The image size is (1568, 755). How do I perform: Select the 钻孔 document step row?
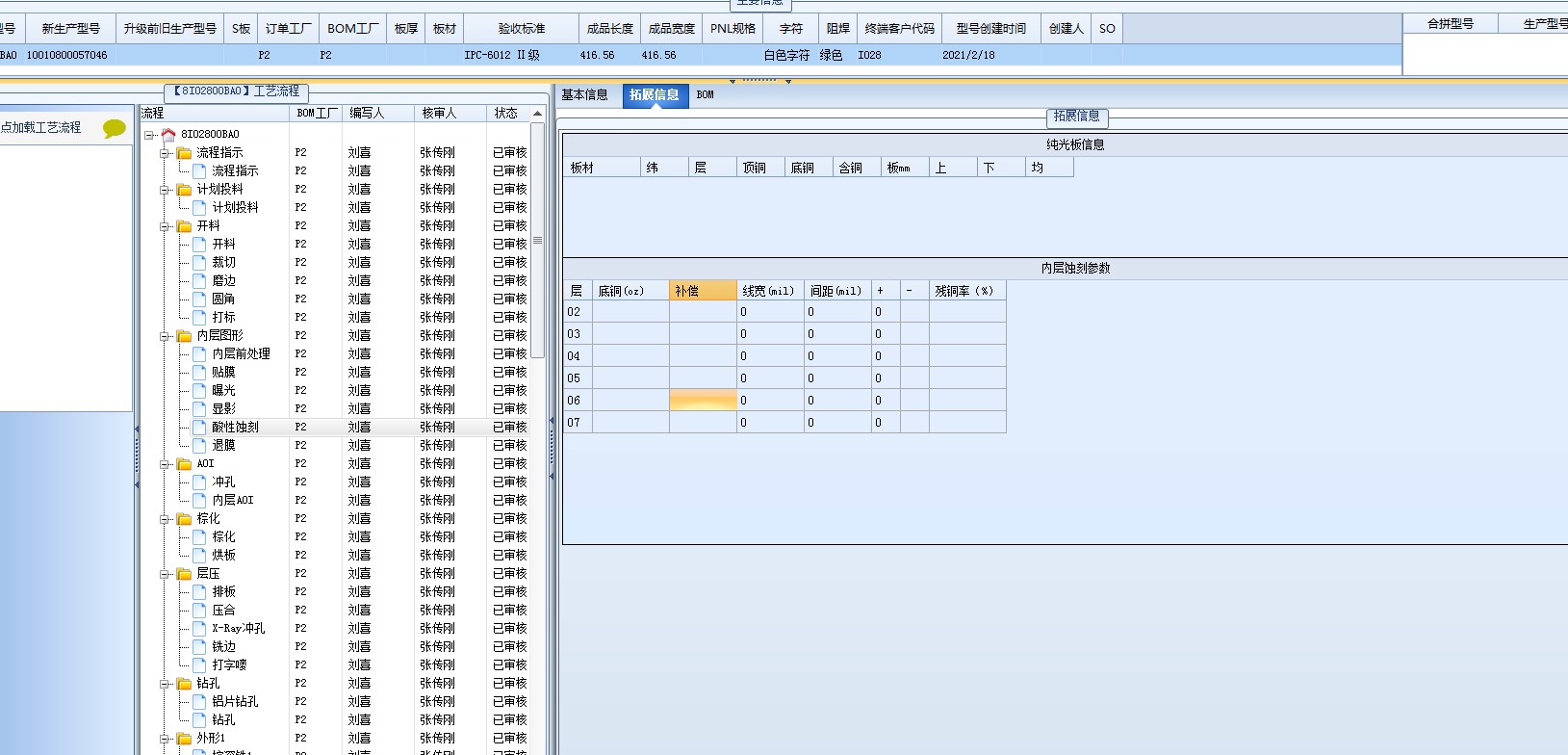point(337,720)
